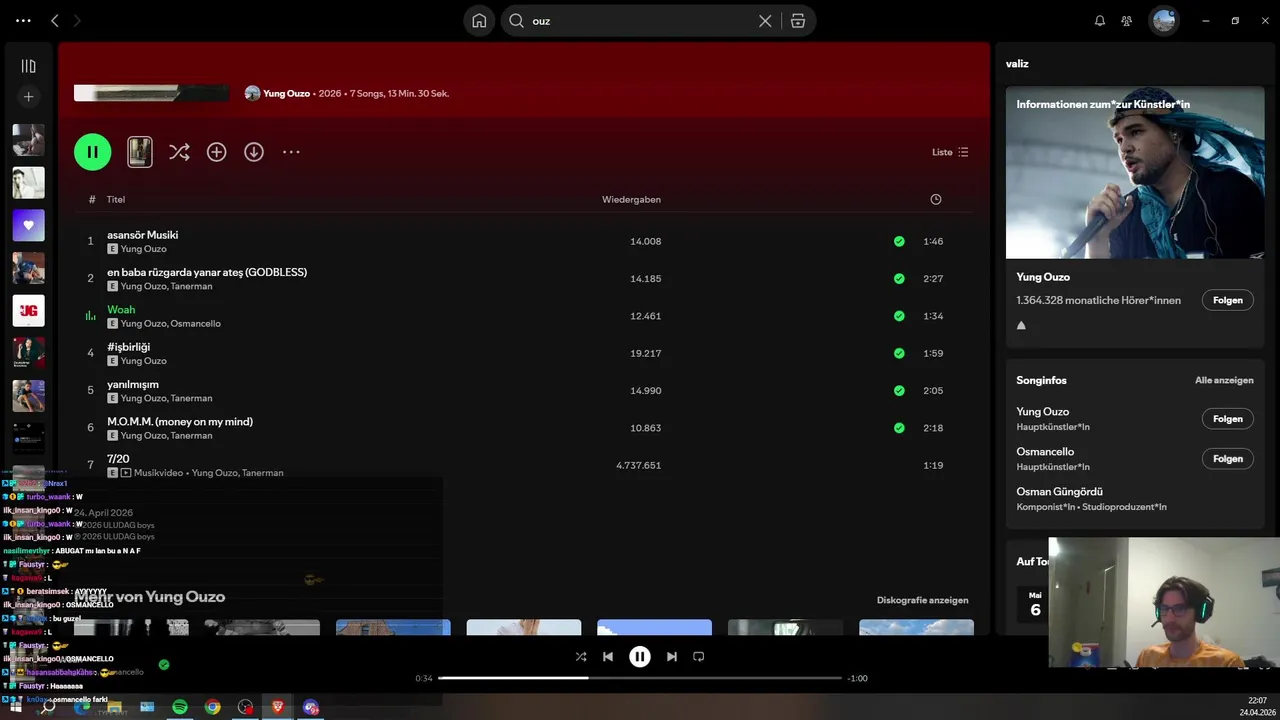
Task: Skip to the next track
Action: point(672,657)
